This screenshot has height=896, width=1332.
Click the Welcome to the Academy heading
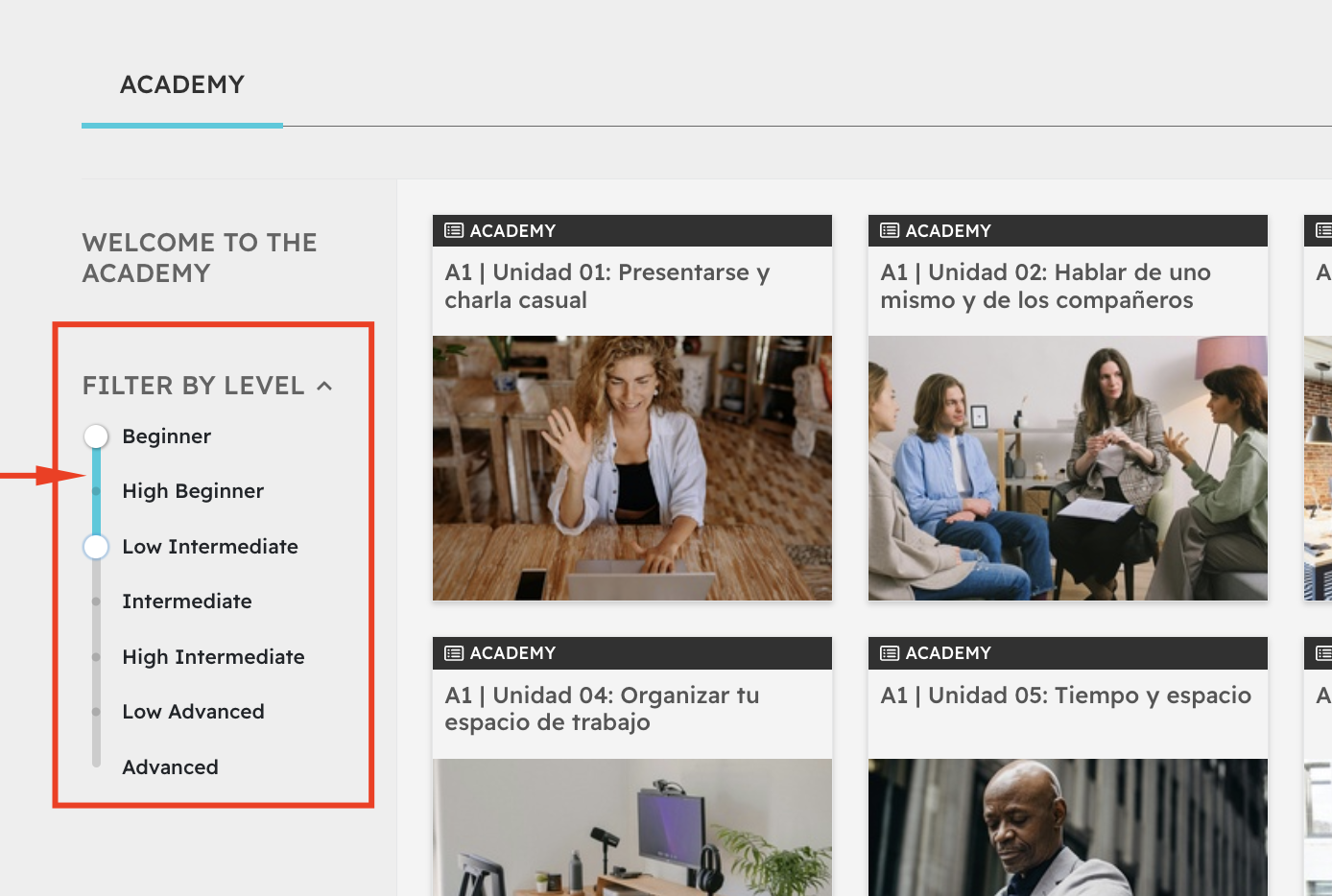click(200, 258)
